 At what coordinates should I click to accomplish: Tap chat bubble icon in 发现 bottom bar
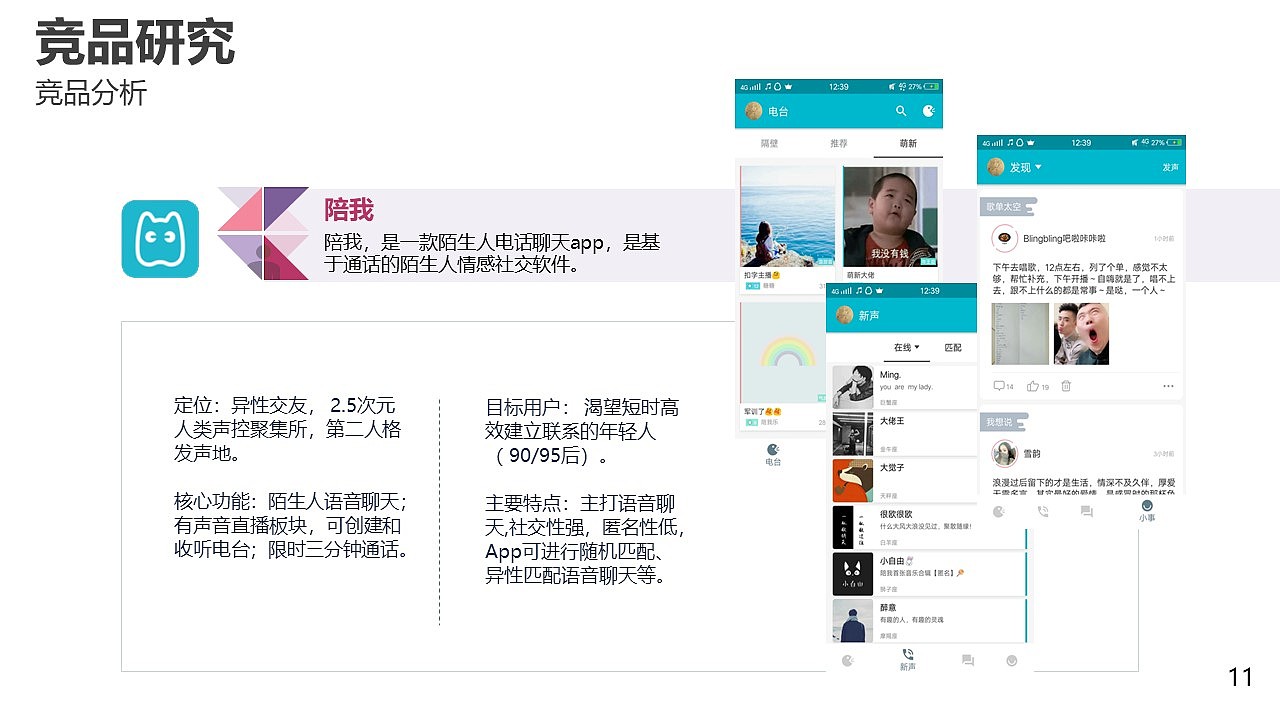(x=1087, y=511)
